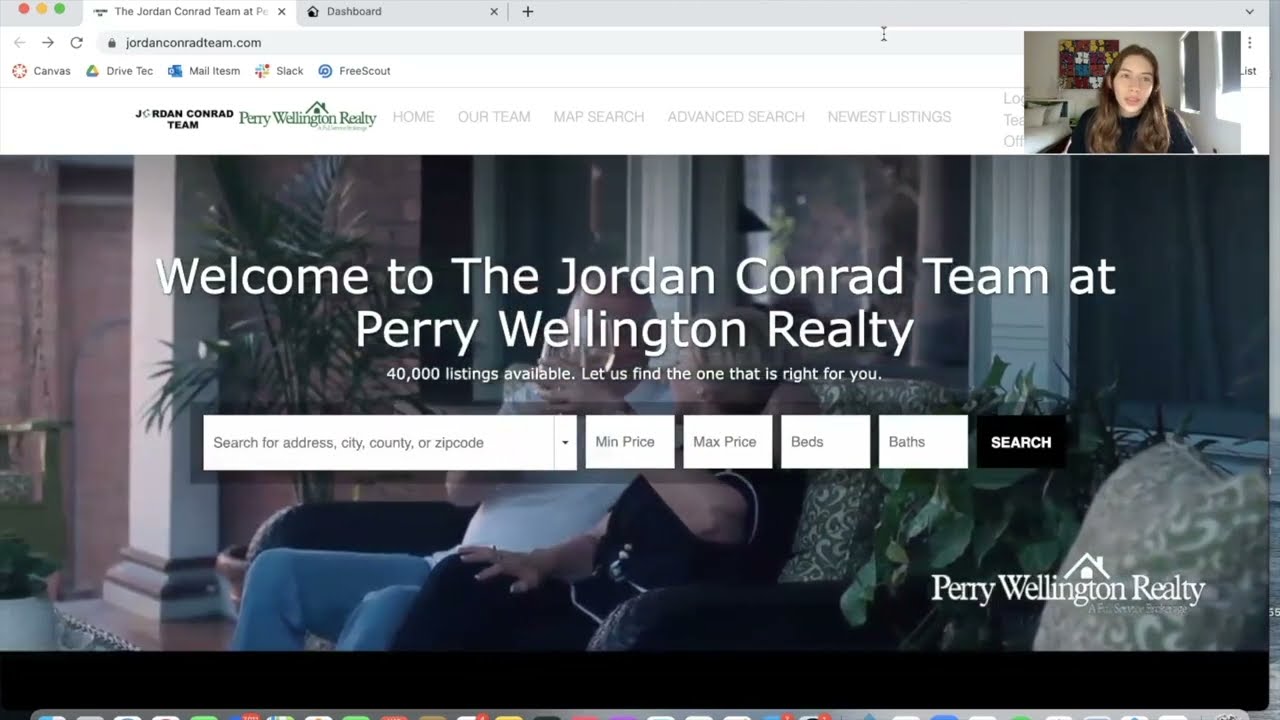The height and width of the screenshot is (720, 1280).
Task: Open the Slack bookmark
Action: coord(279,71)
